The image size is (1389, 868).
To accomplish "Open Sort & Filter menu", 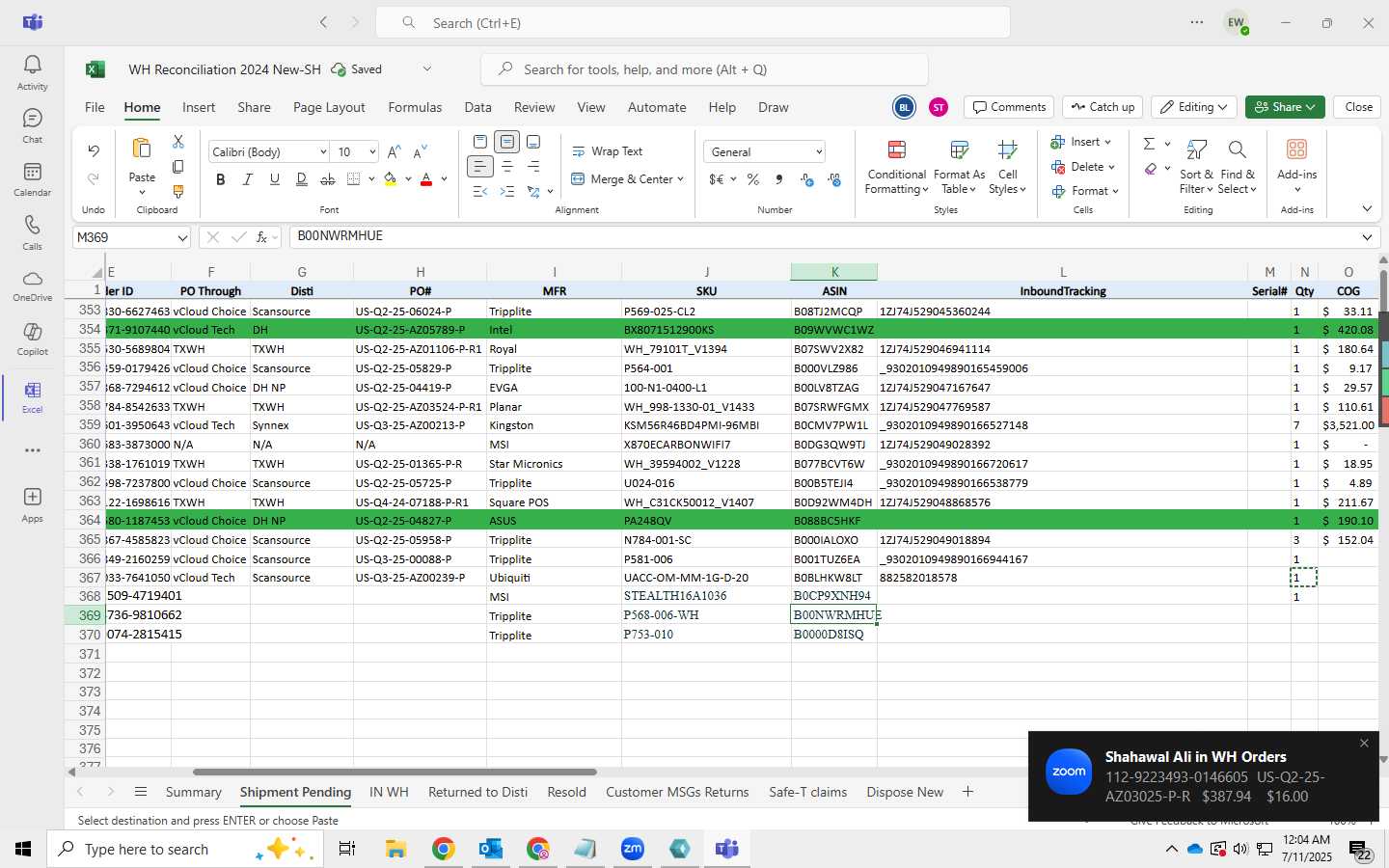I will pos(1196,167).
